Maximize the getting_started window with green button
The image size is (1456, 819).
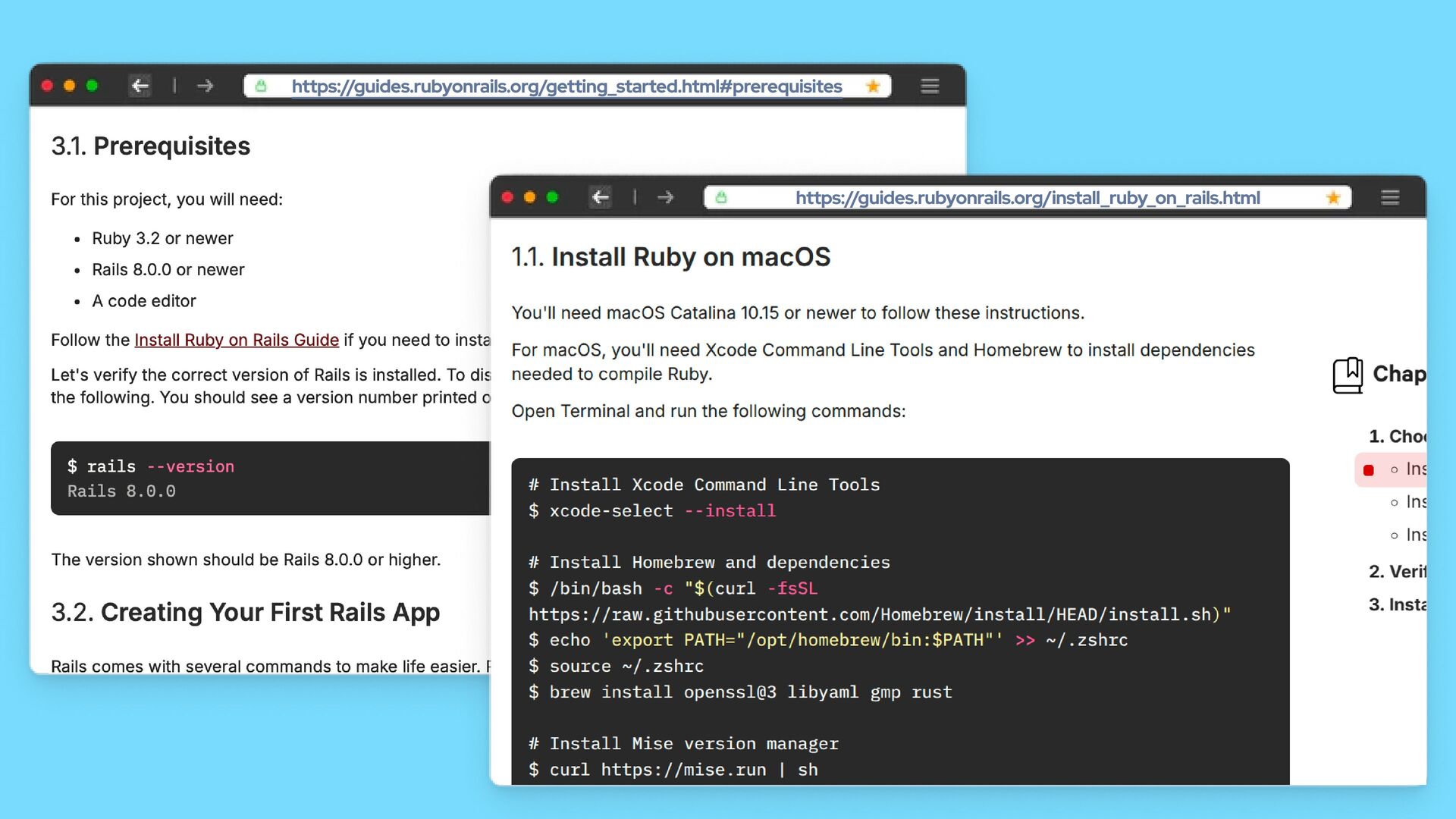[x=92, y=86]
